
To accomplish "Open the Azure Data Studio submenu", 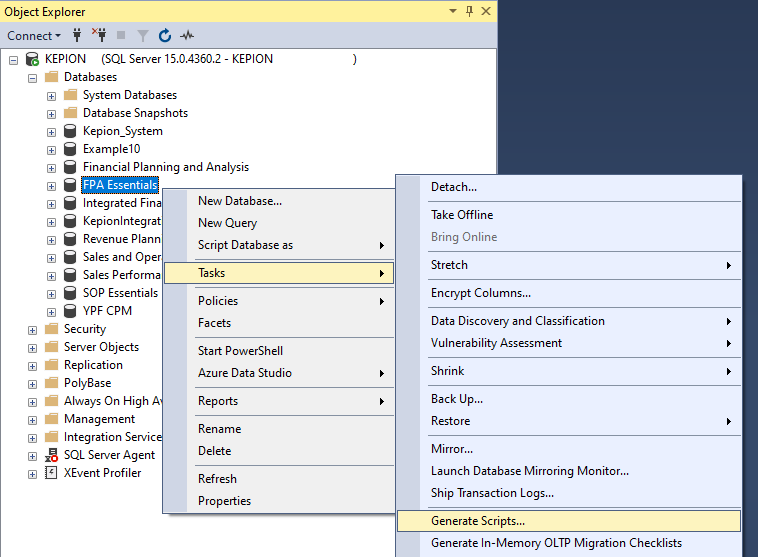I will [278, 373].
